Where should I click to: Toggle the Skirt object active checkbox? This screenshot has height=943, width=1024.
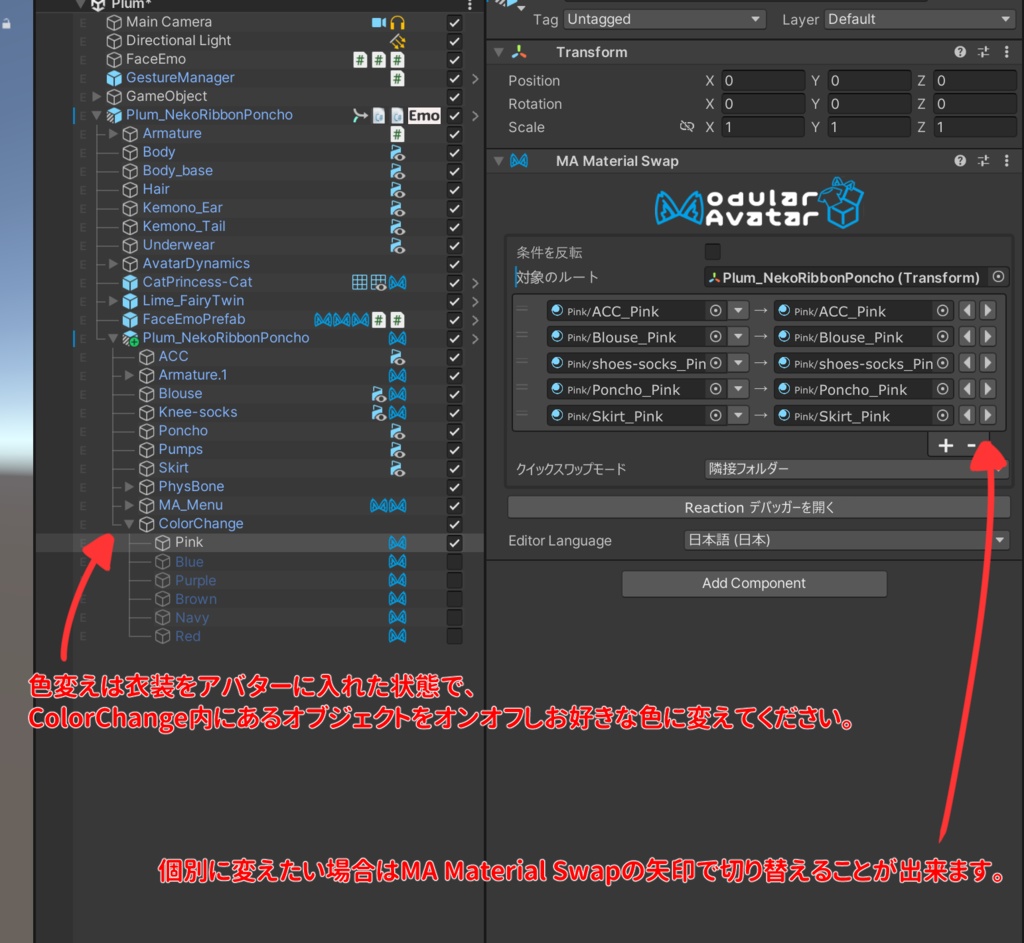tap(455, 468)
